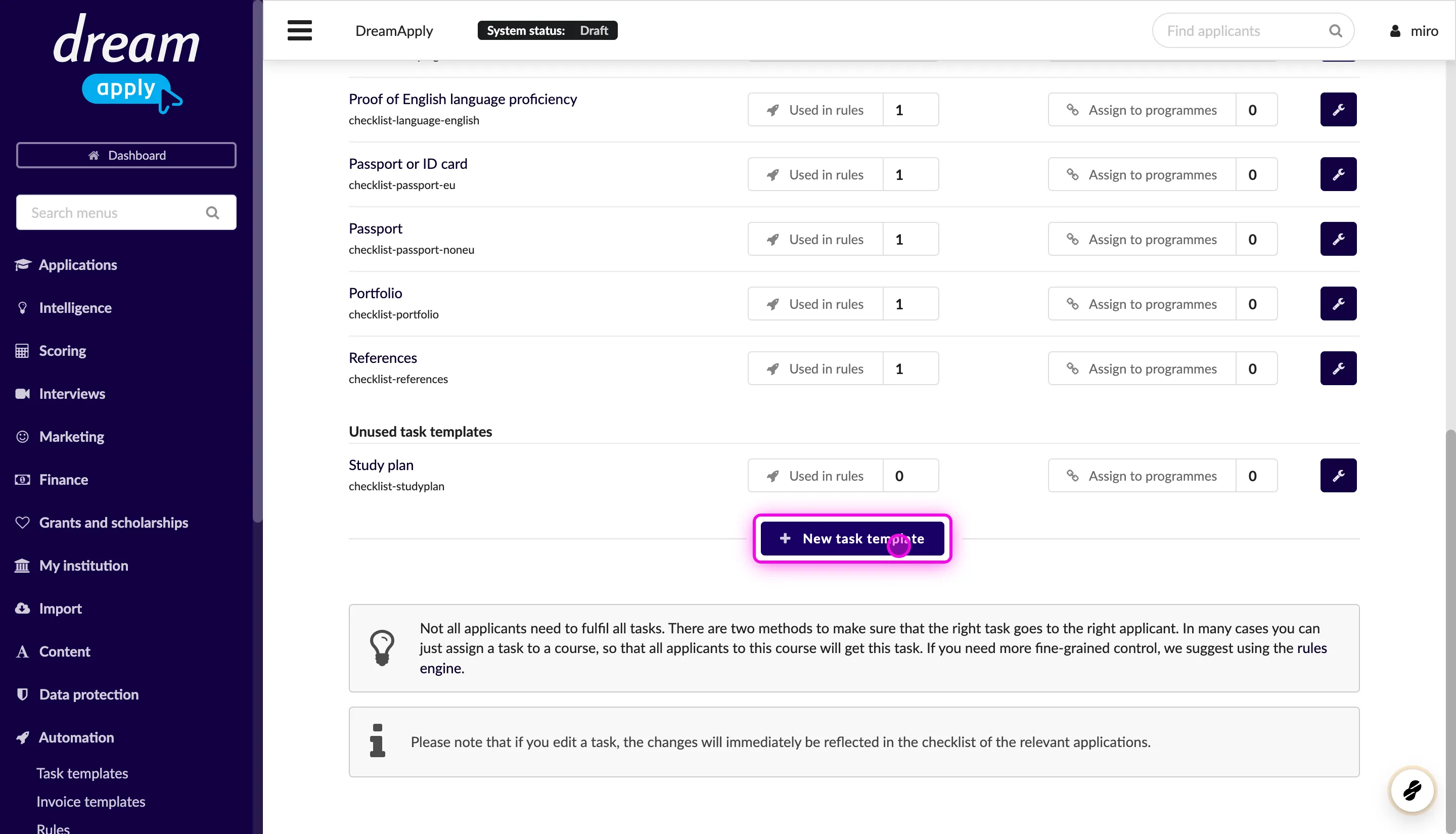Open the Interviews menu
1456x834 pixels.
72,394
